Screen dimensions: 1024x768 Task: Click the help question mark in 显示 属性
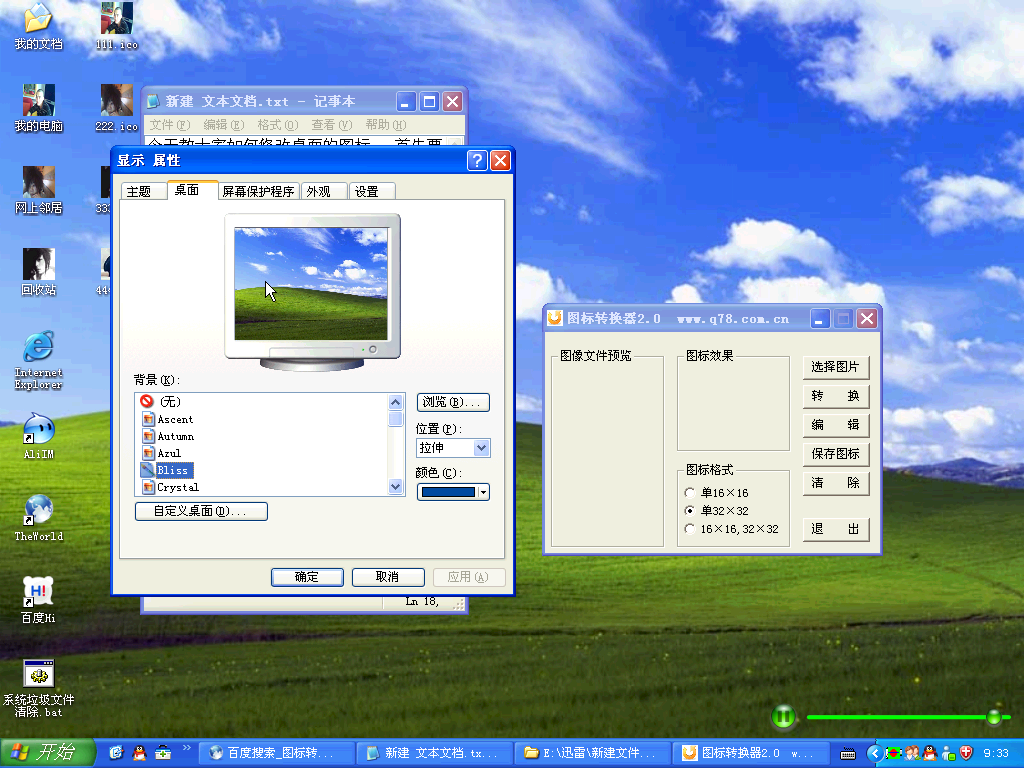[x=477, y=160]
